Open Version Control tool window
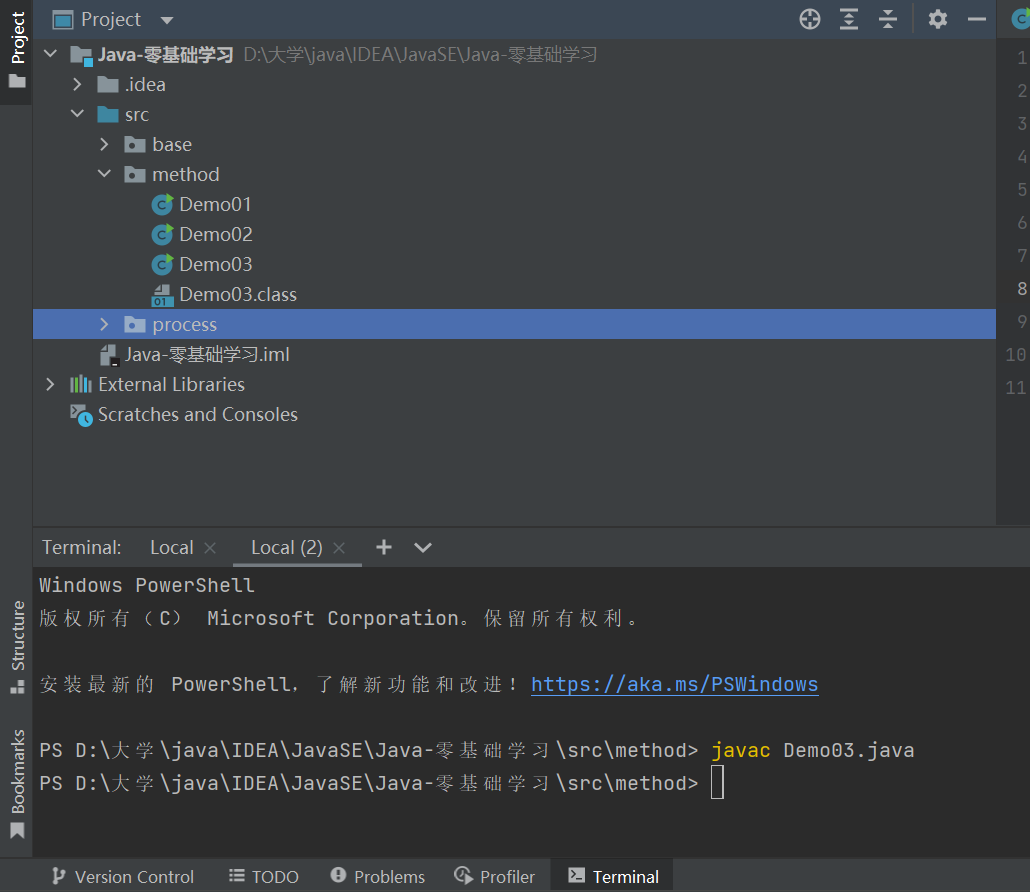1030x892 pixels. (x=123, y=876)
